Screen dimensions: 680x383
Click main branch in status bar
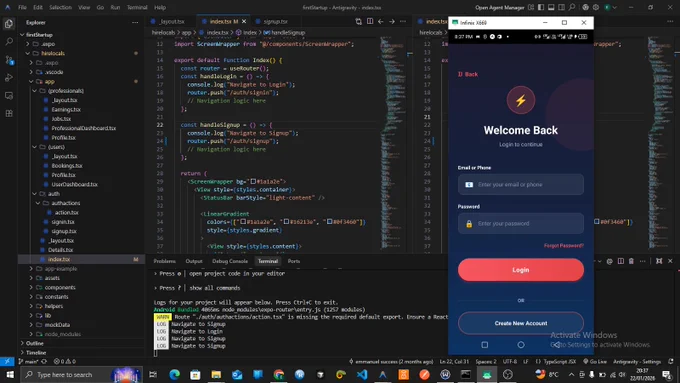[x=29, y=361]
